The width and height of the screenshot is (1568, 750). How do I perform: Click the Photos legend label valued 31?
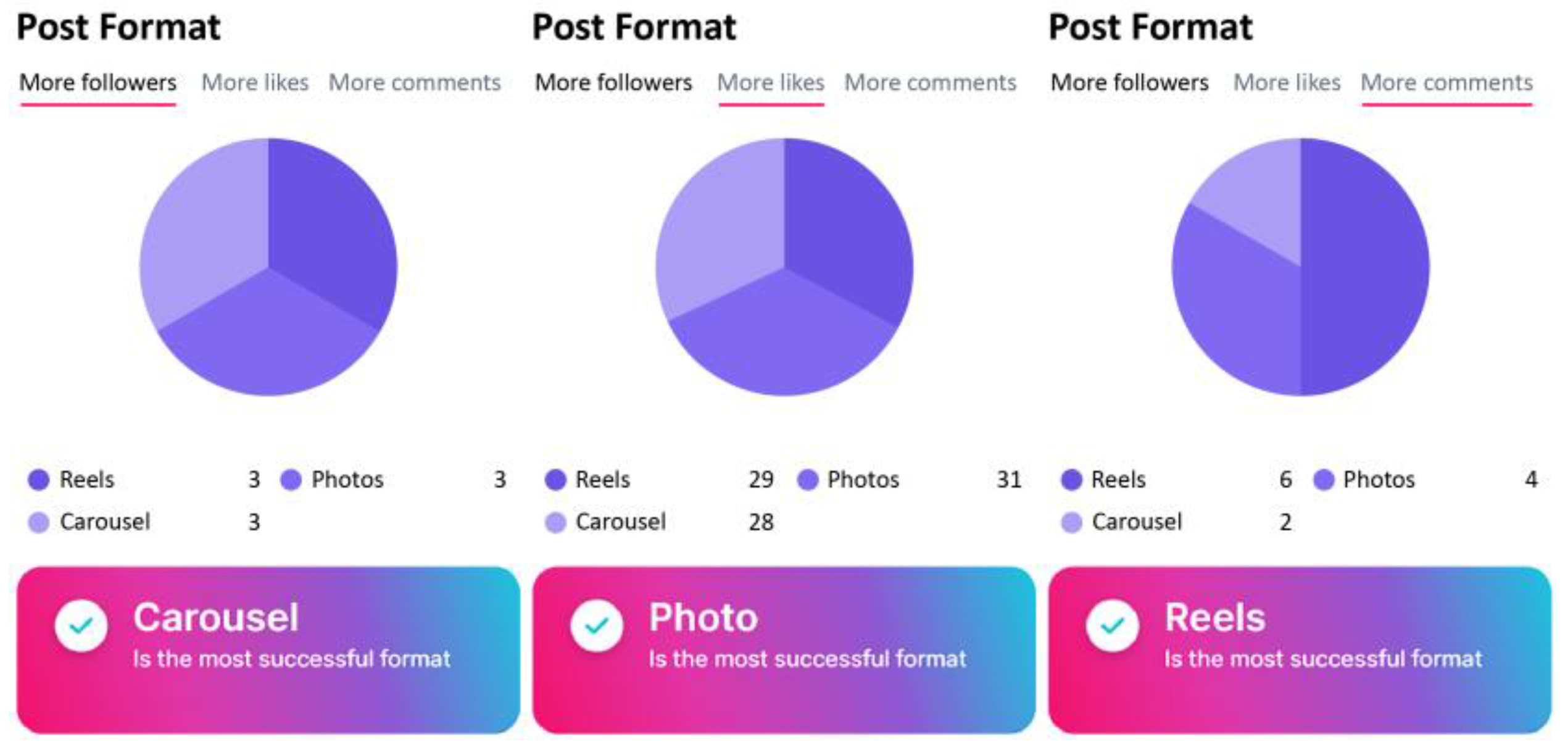tap(863, 480)
